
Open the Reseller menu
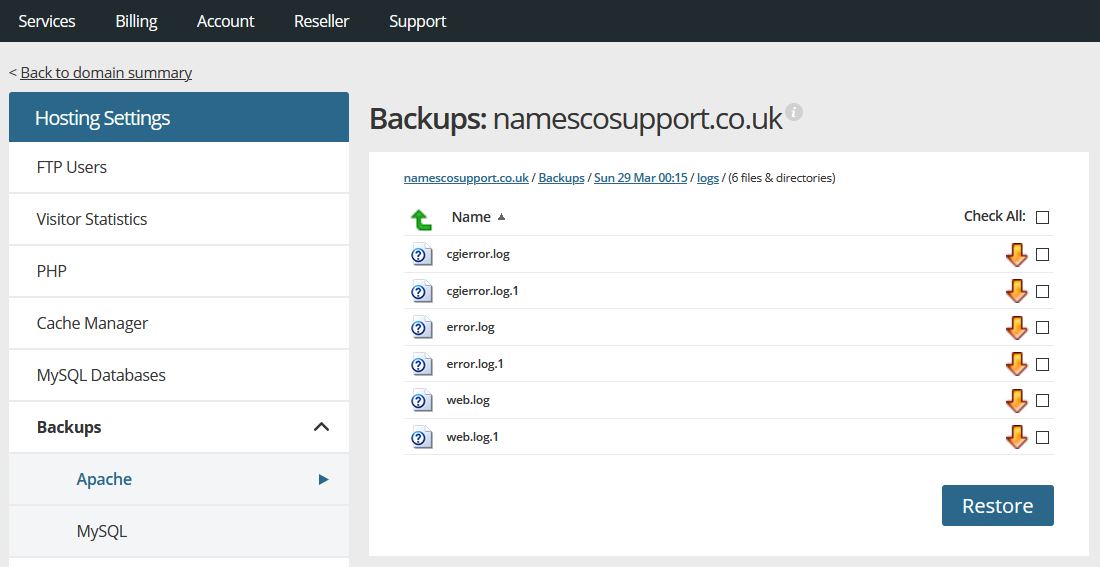pos(321,21)
